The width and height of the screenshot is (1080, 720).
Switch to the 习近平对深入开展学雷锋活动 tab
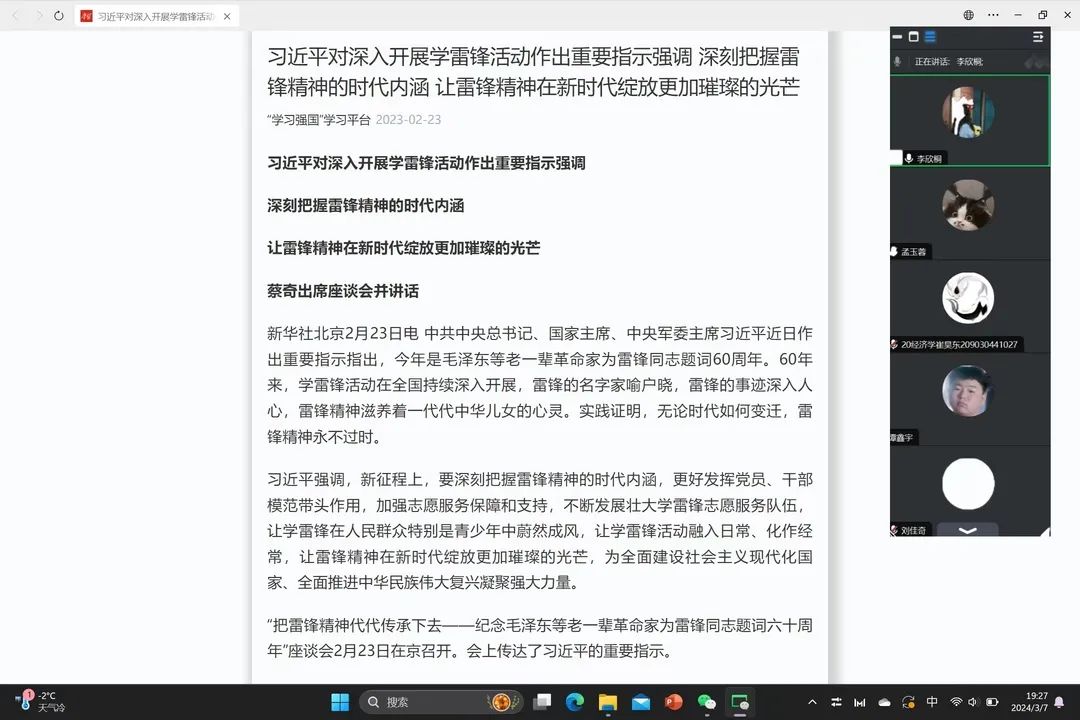click(x=150, y=17)
